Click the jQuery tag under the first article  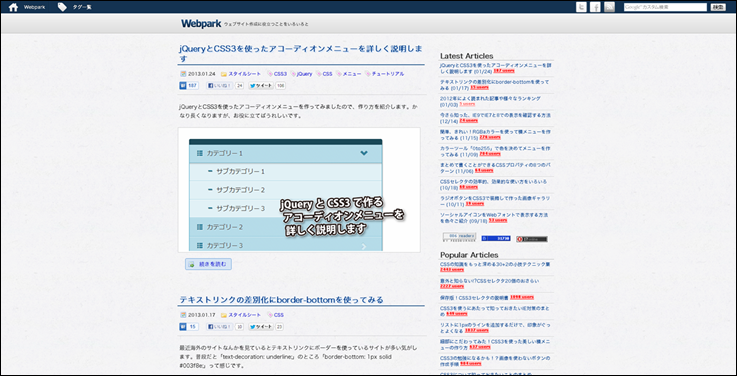click(x=305, y=74)
